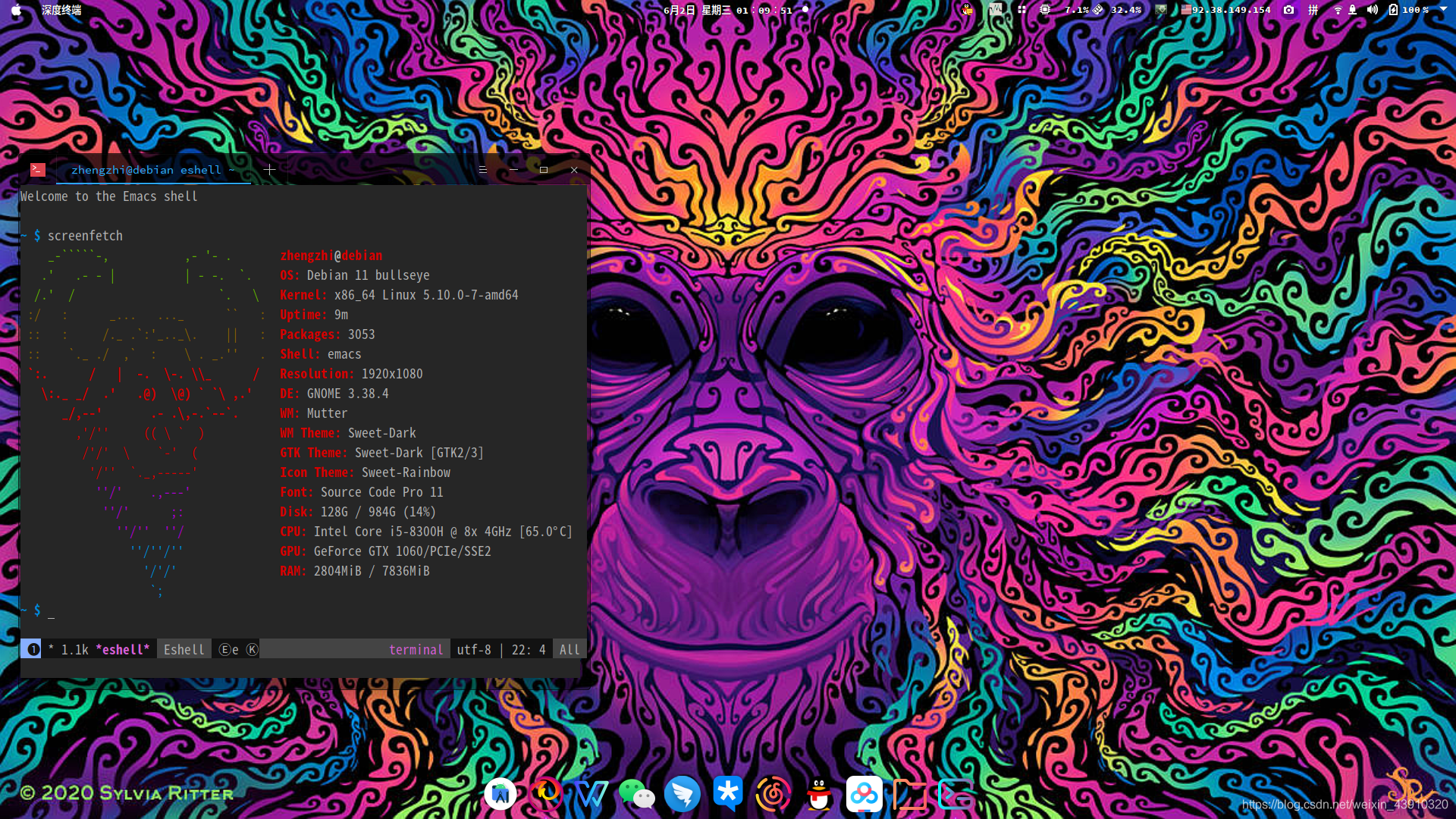The height and width of the screenshot is (819, 1456).
Task: Toggle the Wi-Fi status icon in top bar
Action: point(1338,10)
